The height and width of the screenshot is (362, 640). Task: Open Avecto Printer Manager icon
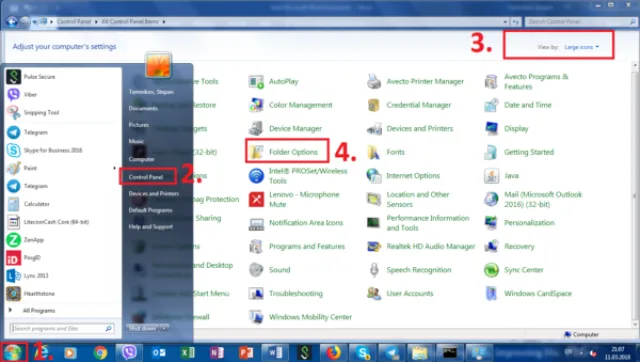[x=374, y=82]
